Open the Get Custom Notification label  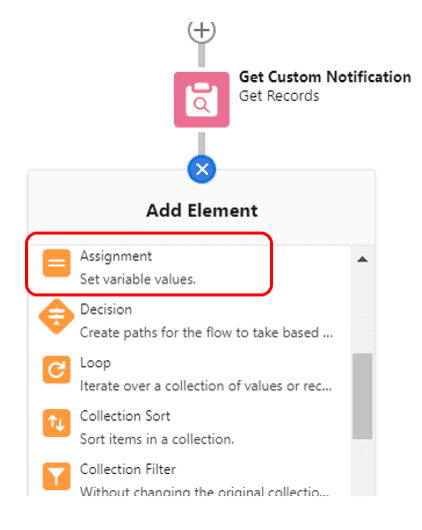click(325, 77)
